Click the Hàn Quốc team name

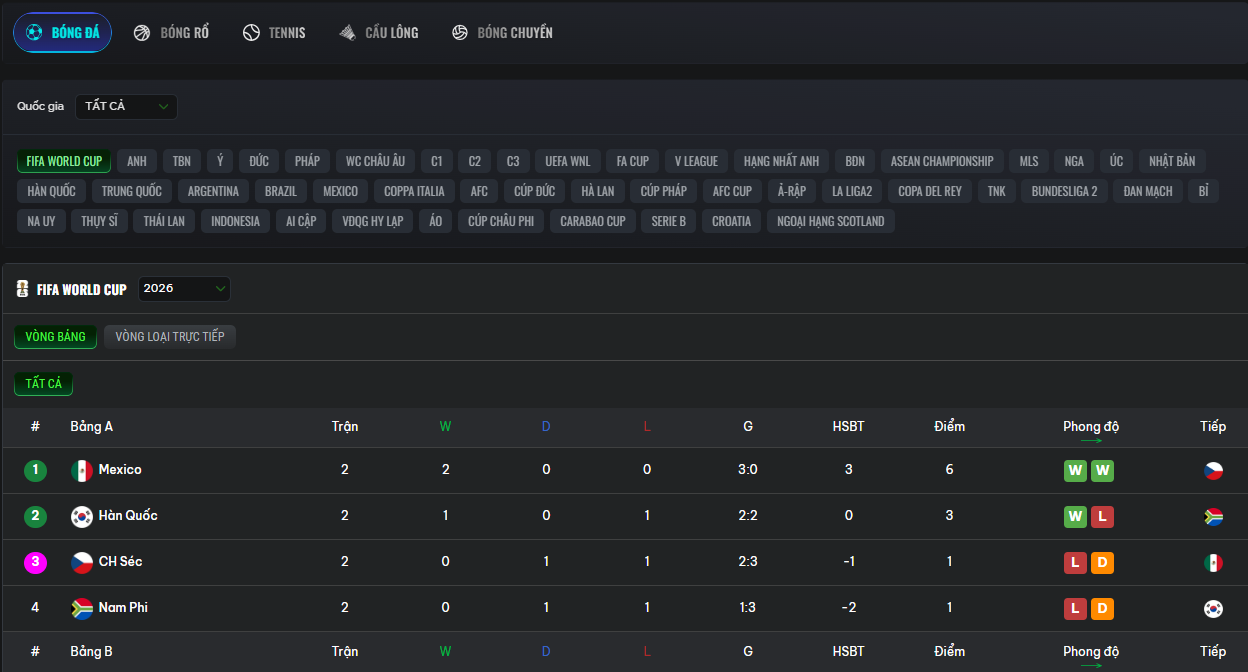pyautogui.click(x=128, y=516)
